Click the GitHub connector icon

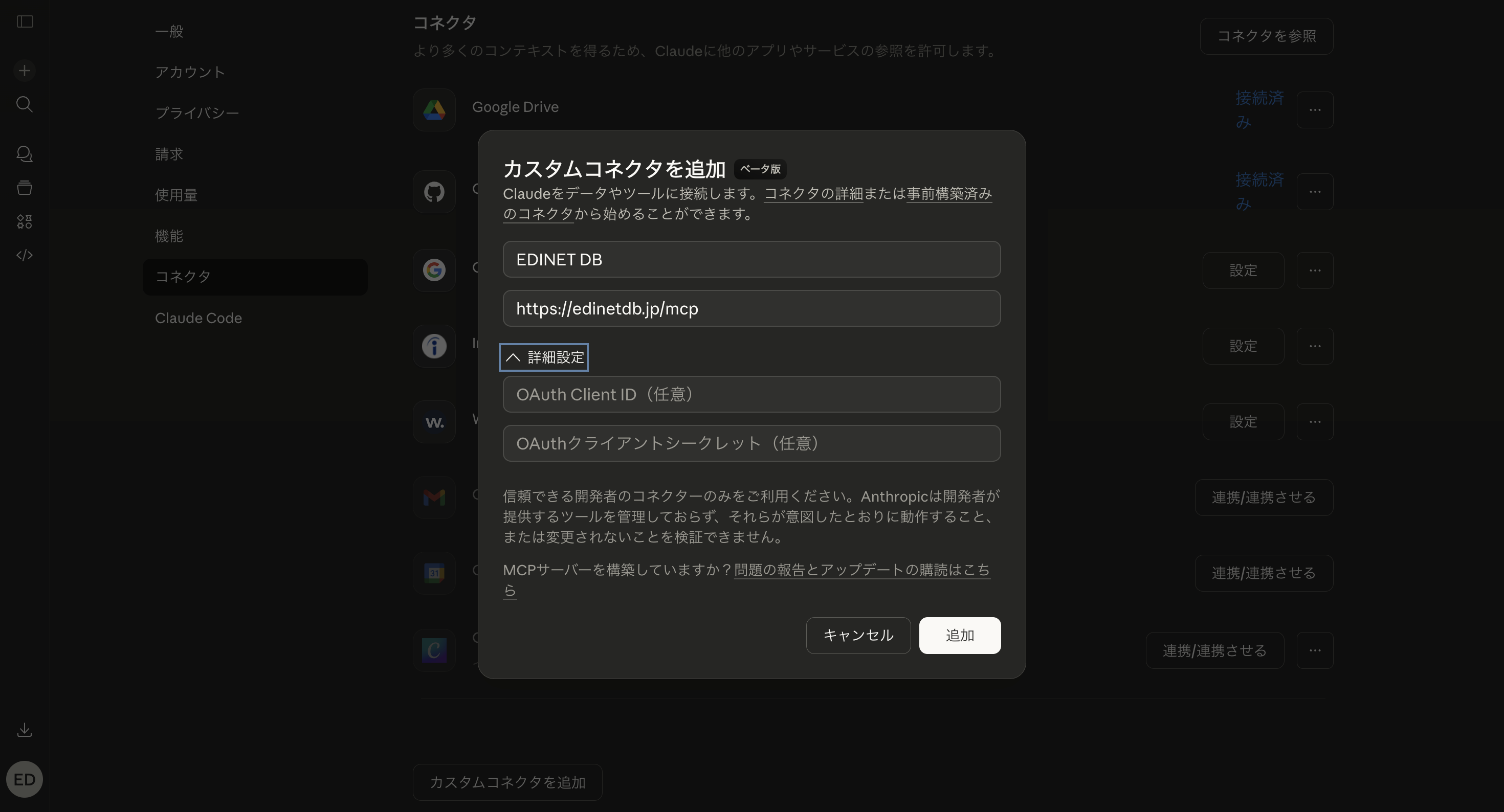pos(434,191)
